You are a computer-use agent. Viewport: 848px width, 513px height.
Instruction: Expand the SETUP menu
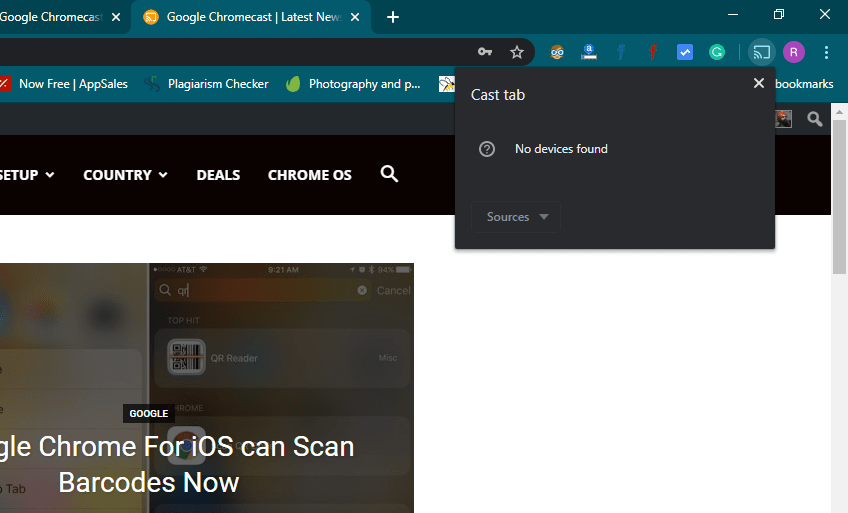click(x=27, y=175)
